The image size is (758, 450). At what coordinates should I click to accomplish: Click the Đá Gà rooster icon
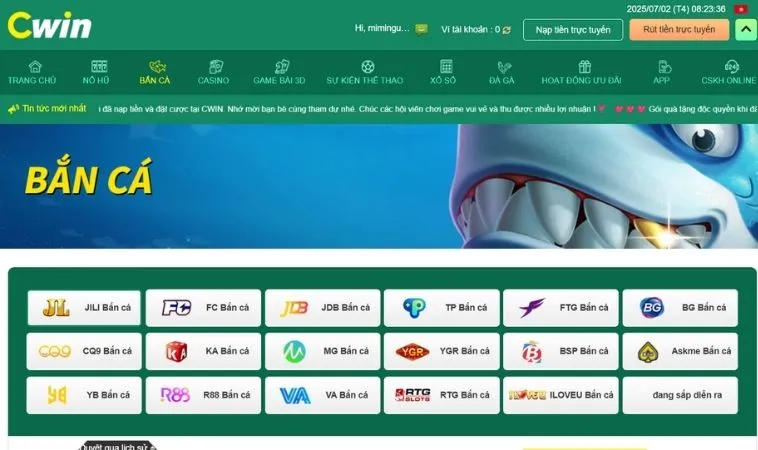point(504,66)
